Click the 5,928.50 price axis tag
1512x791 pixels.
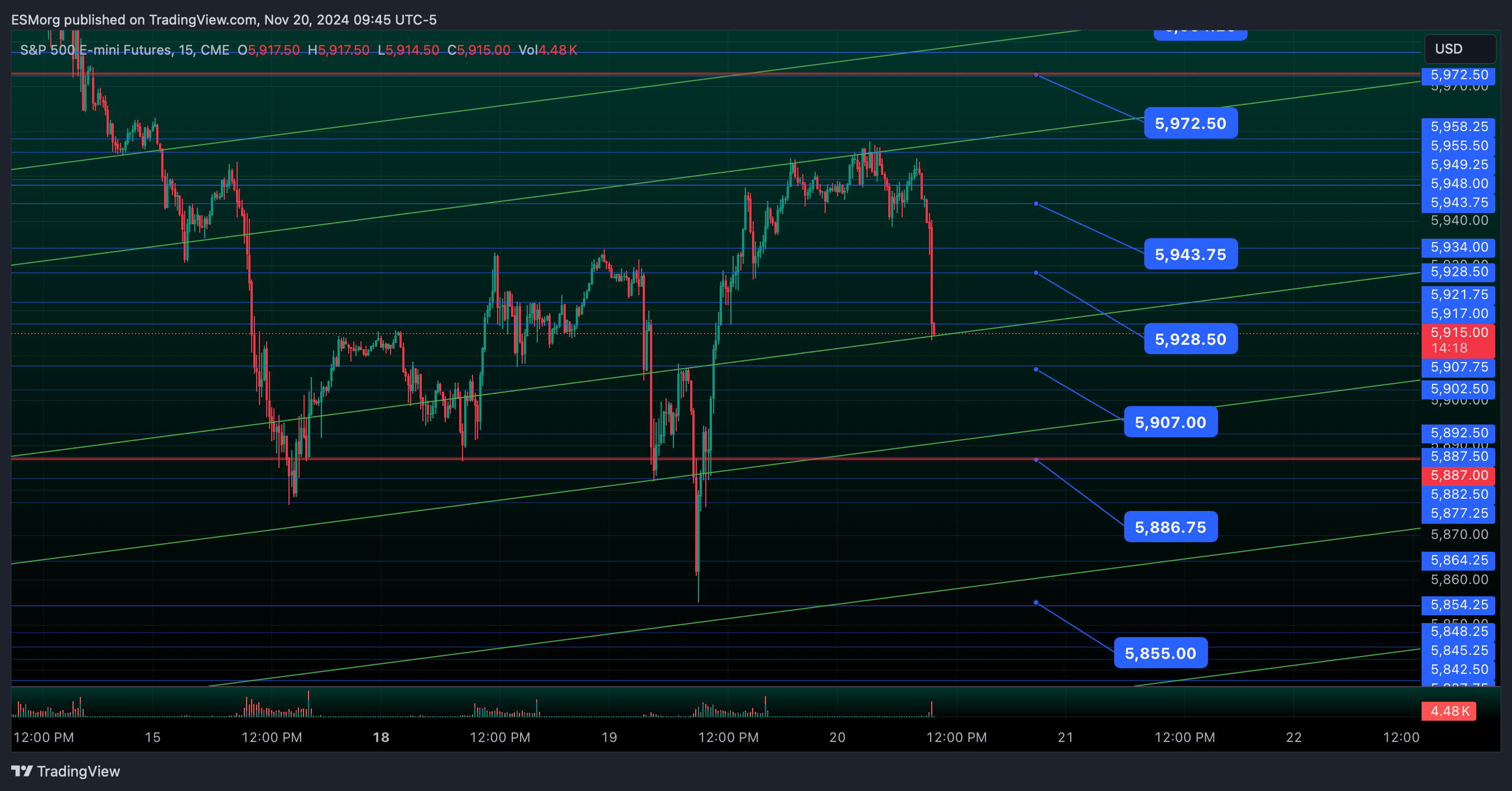tap(1458, 272)
